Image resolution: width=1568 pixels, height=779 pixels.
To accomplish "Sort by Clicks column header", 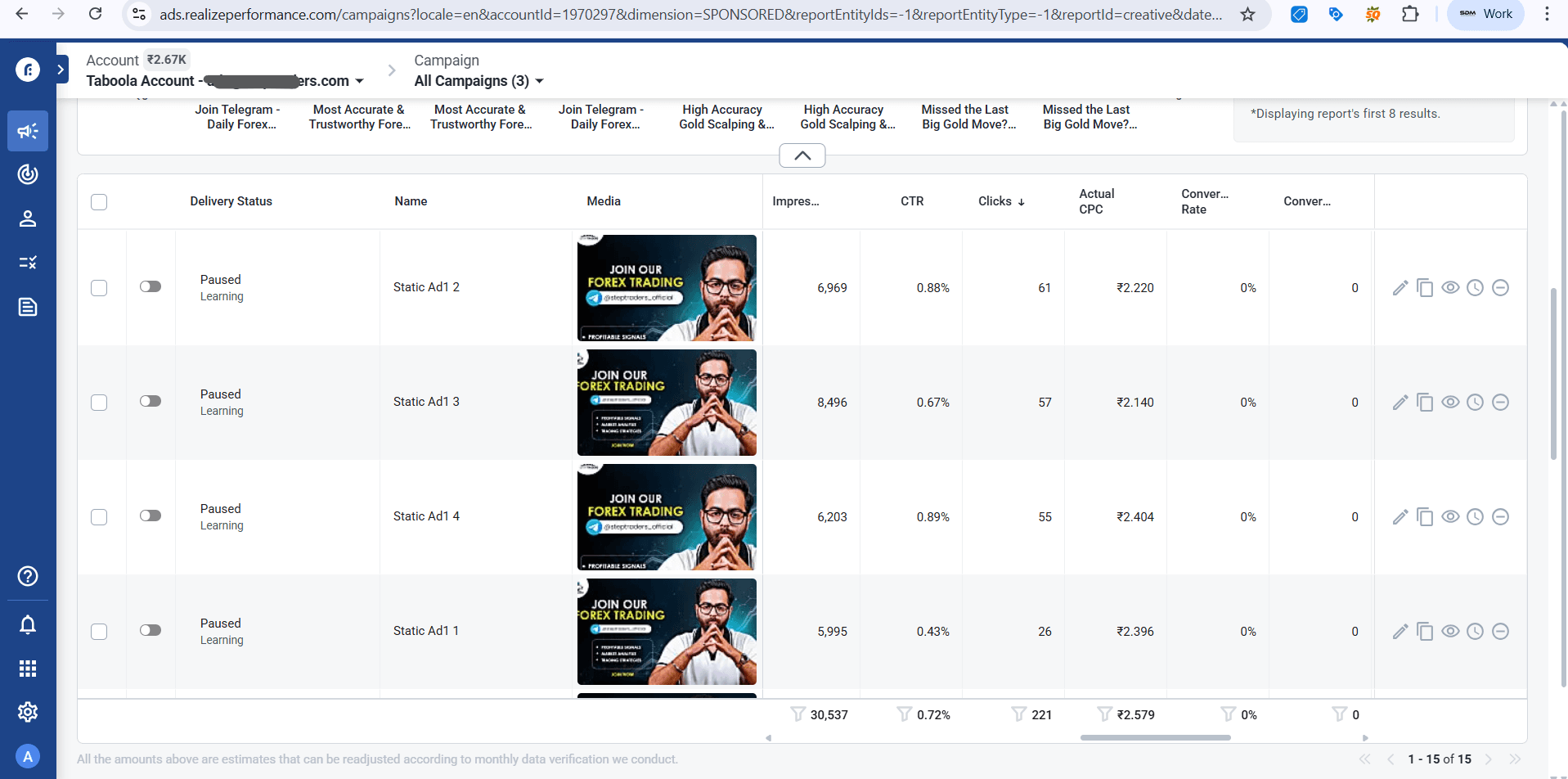I will click(x=1000, y=201).
